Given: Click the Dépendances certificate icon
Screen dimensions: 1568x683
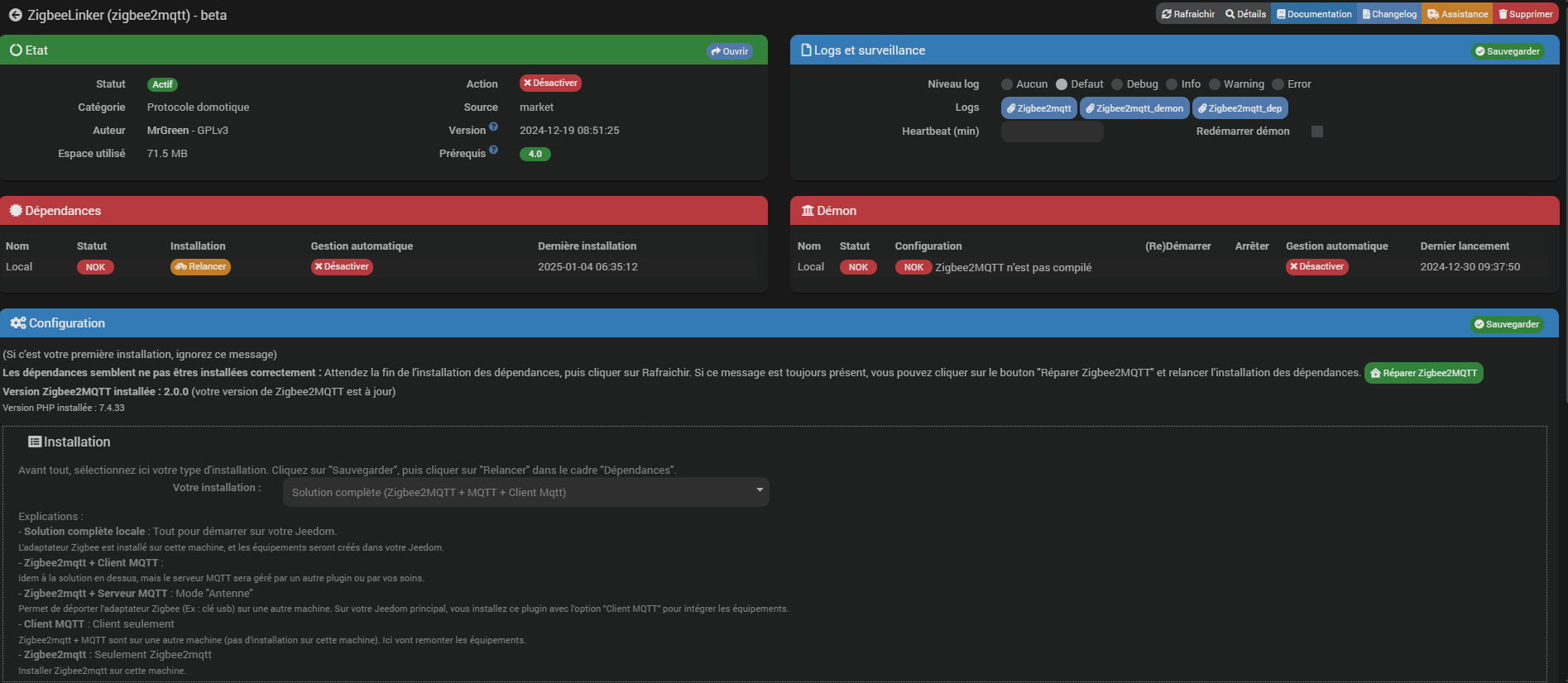Looking at the screenshot, I should tap(16, 210).
